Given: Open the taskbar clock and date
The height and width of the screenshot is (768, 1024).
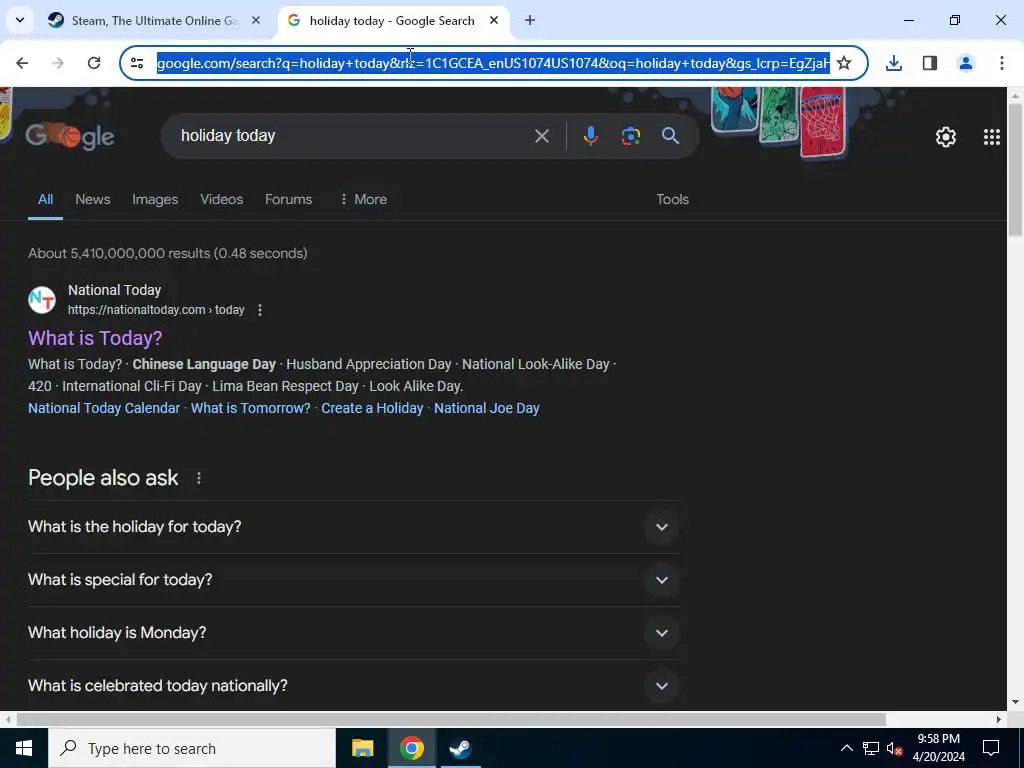Looking at the screenshot, I should click(x=938, y=748).
